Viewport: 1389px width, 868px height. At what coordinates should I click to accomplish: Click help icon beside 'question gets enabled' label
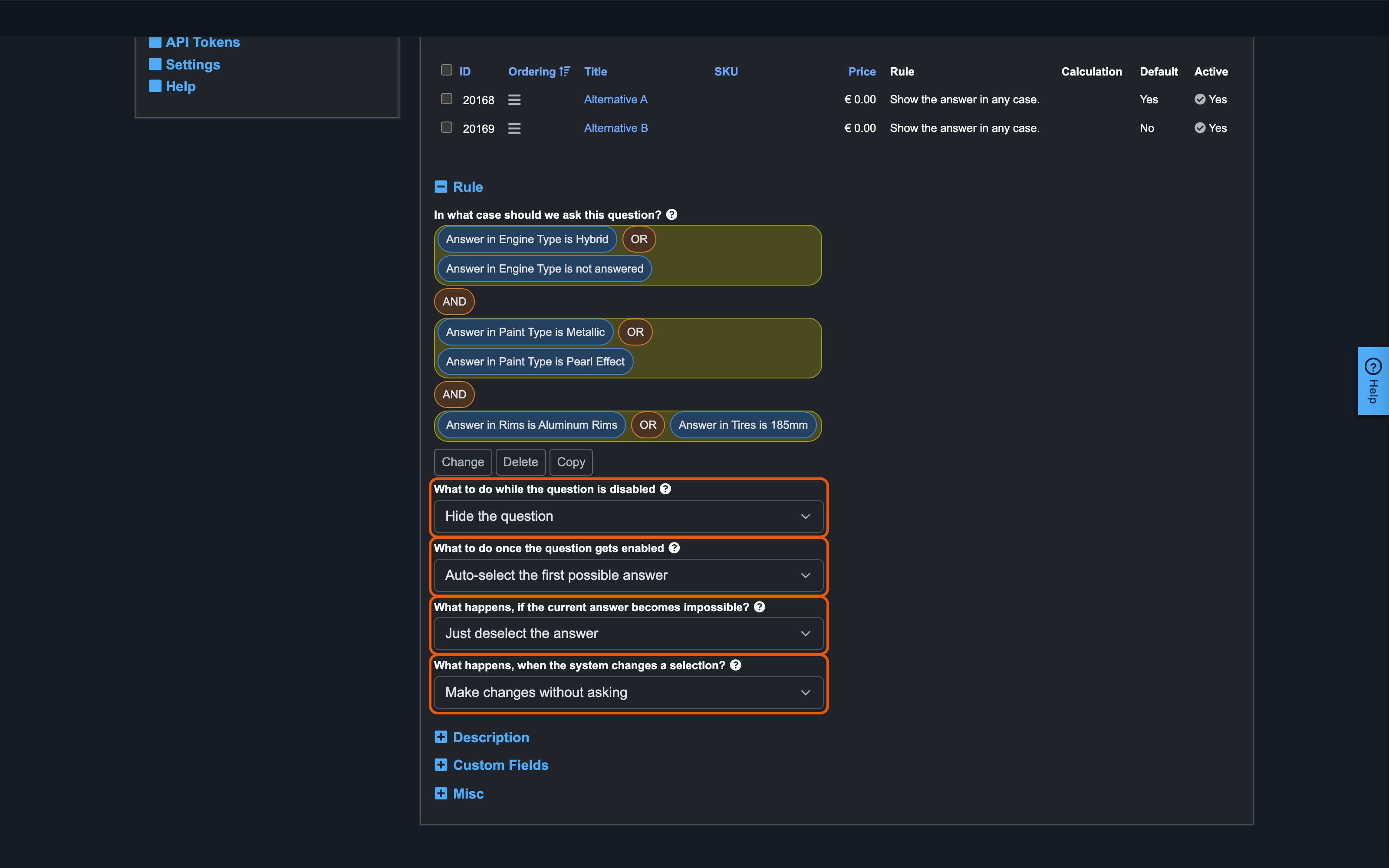(675, 548)
